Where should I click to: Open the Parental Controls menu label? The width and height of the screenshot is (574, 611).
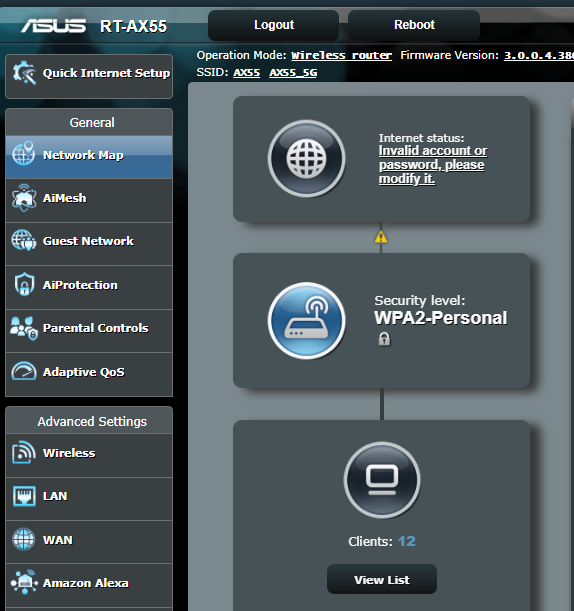coord(95,328)
